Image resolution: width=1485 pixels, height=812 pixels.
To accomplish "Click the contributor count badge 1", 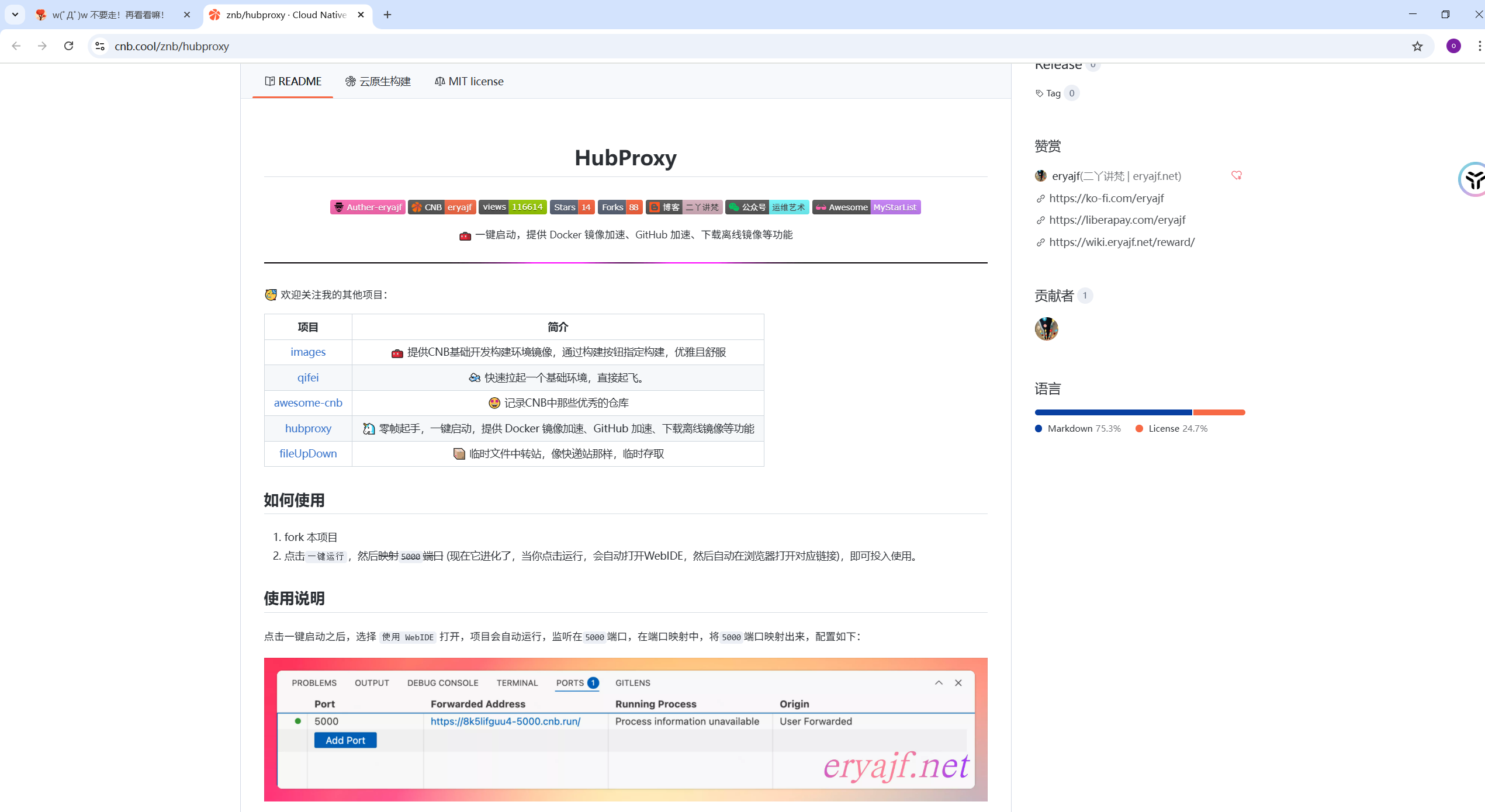I will pyautogui.click(x=1085, y=296).
